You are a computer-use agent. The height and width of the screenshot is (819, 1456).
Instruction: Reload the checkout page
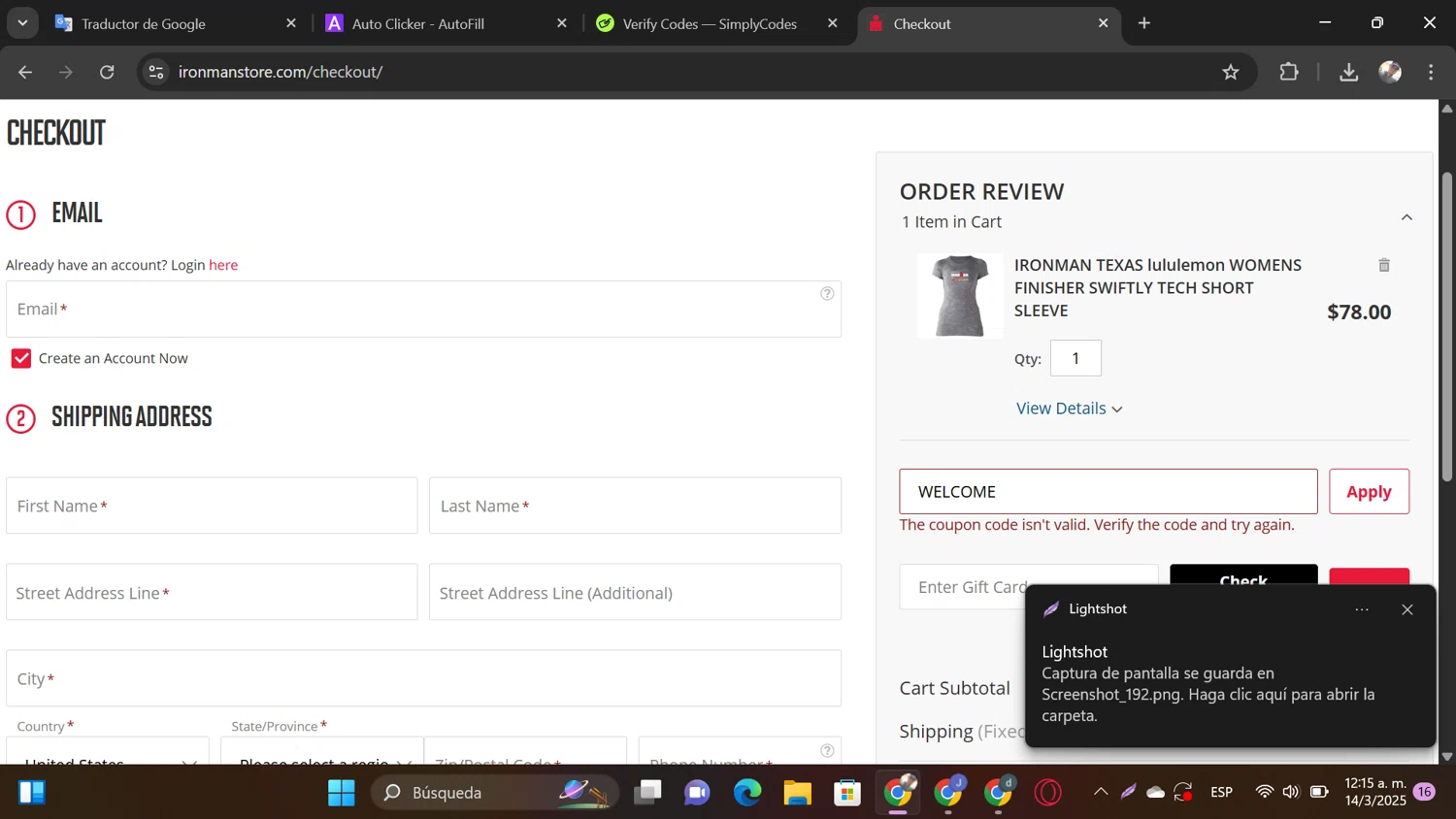[107, 72]
